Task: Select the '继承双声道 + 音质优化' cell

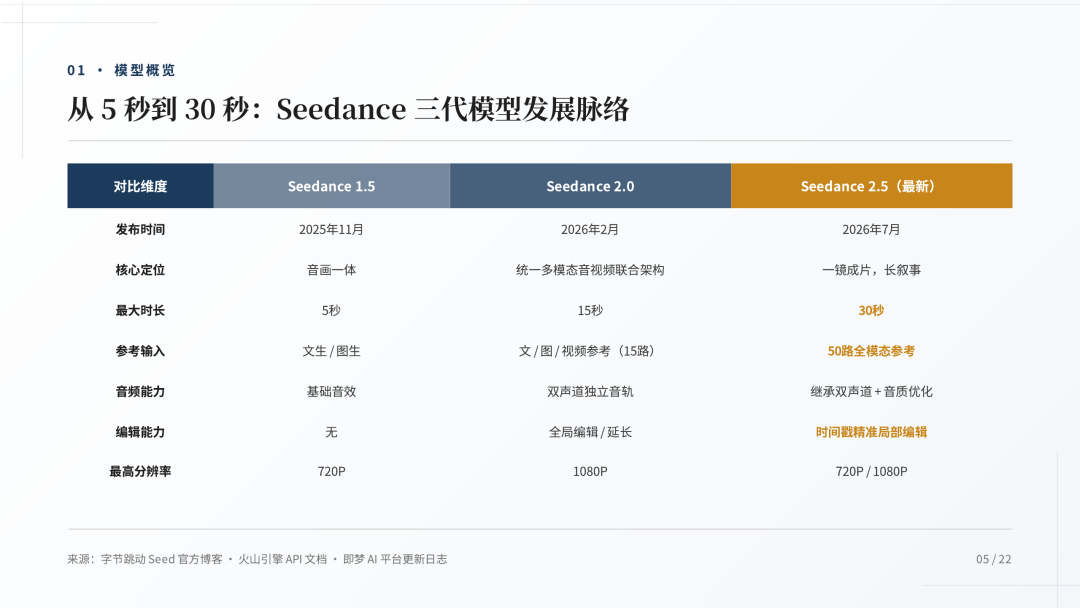Action: 871,392
